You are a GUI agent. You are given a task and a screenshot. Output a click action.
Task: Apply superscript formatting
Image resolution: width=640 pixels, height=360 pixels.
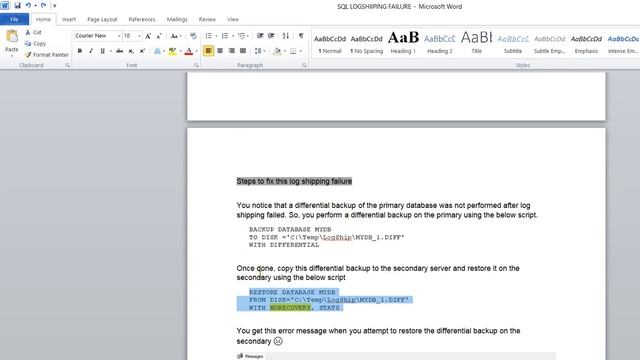(142, 51)
